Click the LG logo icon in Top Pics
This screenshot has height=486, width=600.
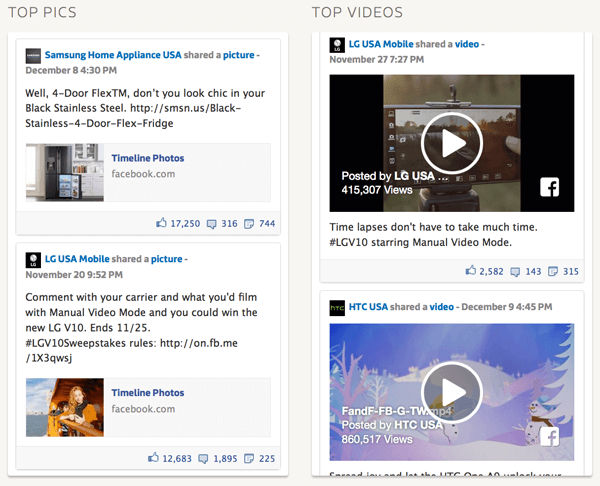coord(33,258)
